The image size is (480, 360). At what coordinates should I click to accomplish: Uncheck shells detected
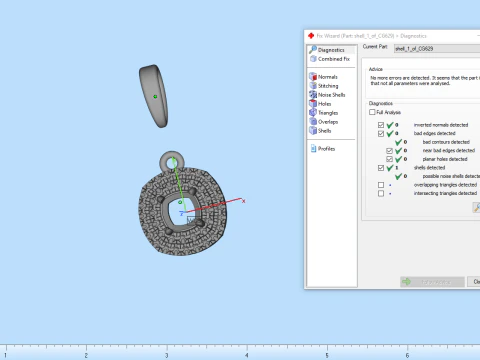point(381,168)
